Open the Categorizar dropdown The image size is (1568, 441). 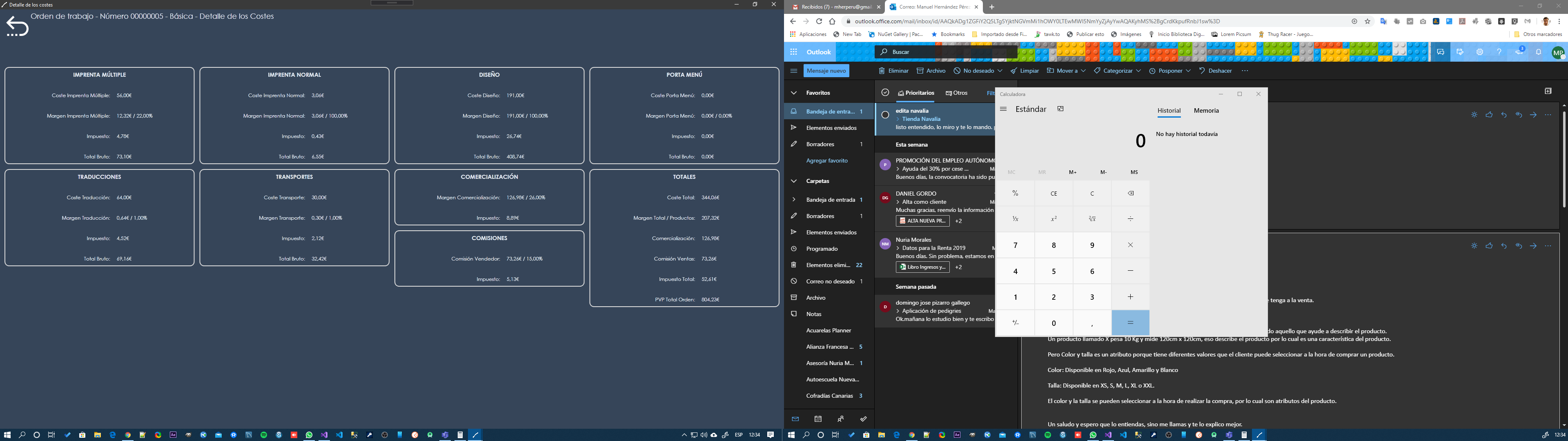coord(1117,71)
